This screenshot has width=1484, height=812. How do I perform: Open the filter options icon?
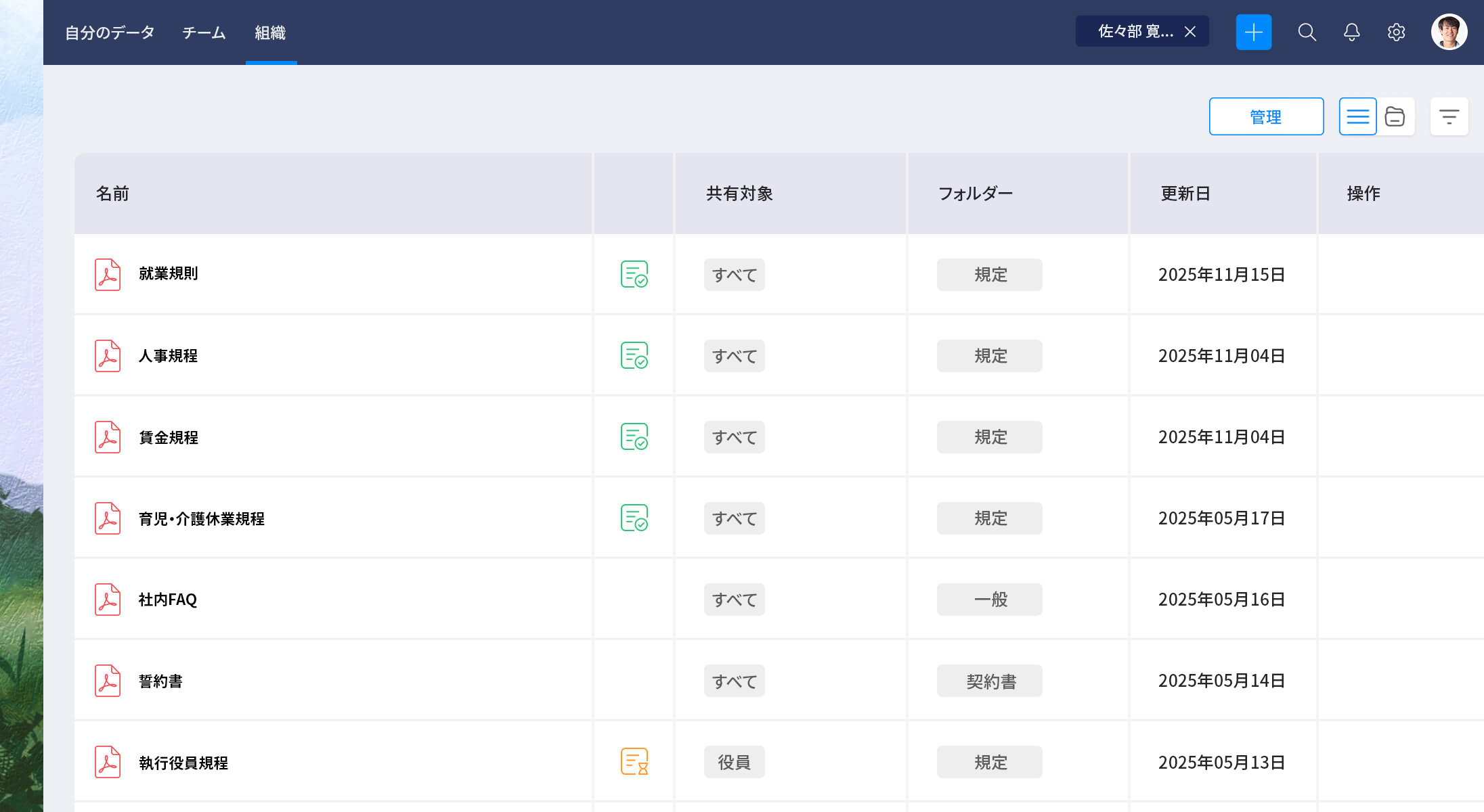[x=1449, y=116]
